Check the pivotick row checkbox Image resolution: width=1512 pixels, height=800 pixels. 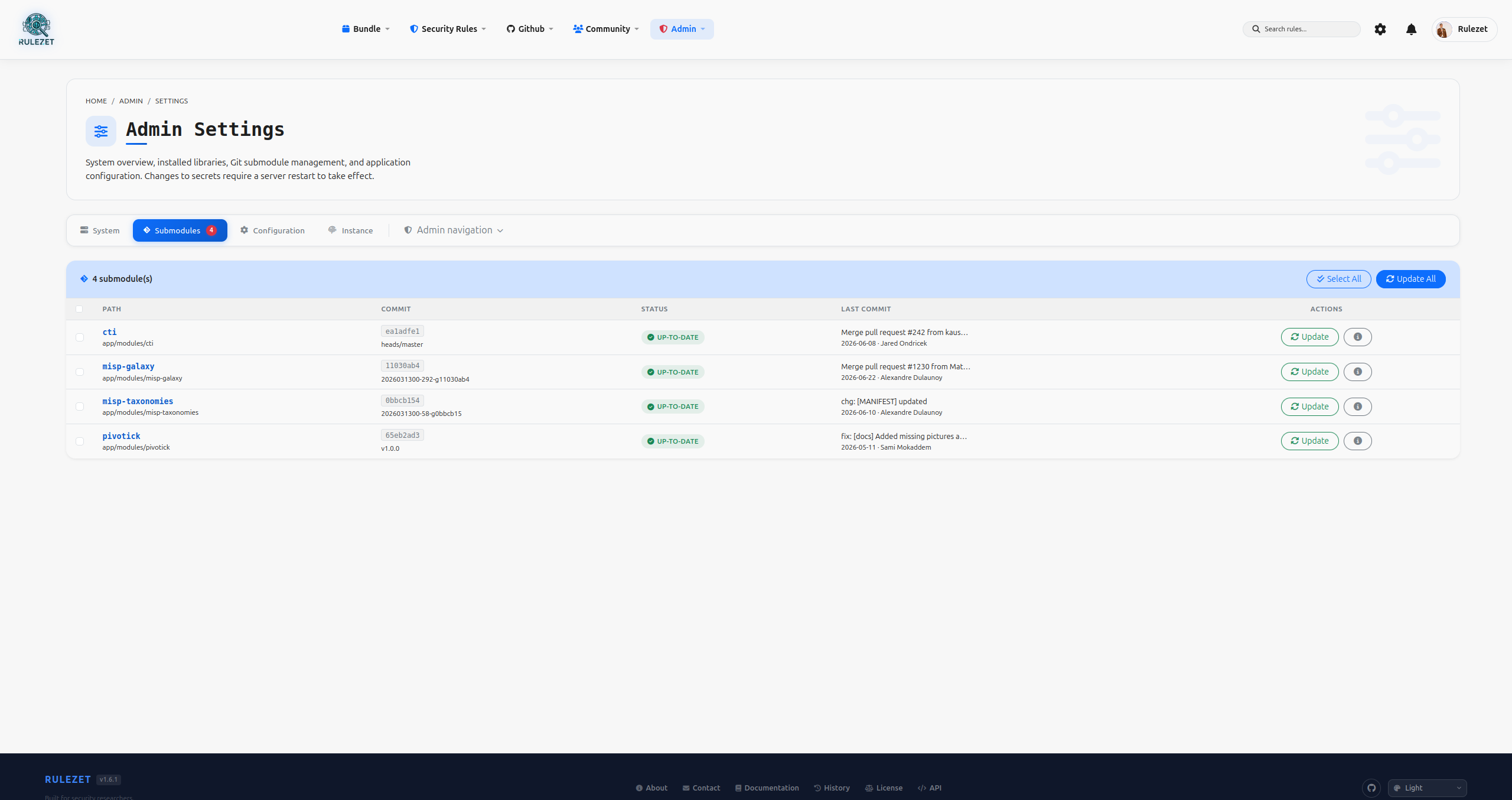(80, 441)
